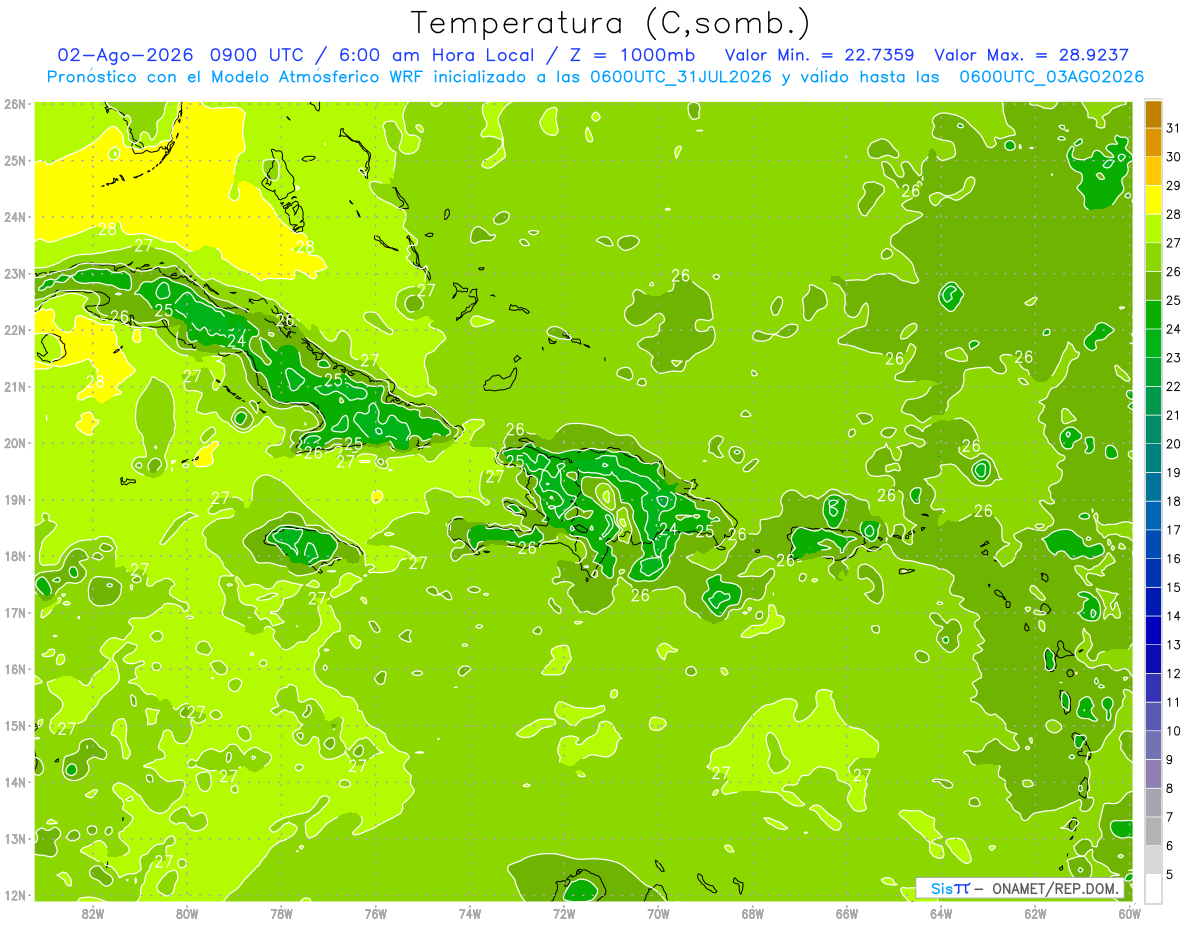Viewport: 1200px width, 927px height.
Task: Click the '14N' latitude axis label
Action: 15,782
